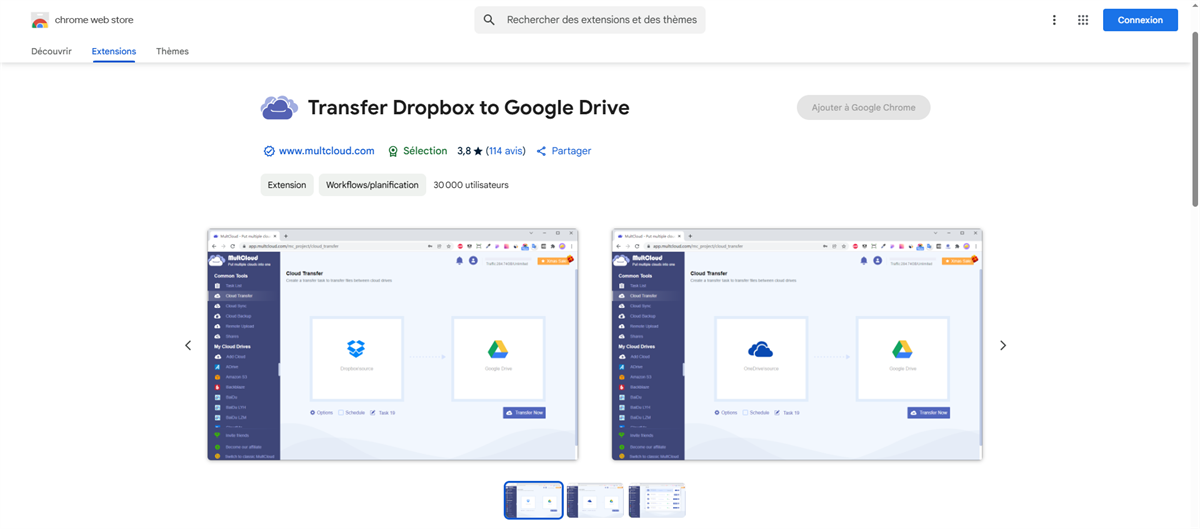Click the MultCloud extension cloud icon
This screenshot has height=529, width=1200.
click(x=279, y=108)
